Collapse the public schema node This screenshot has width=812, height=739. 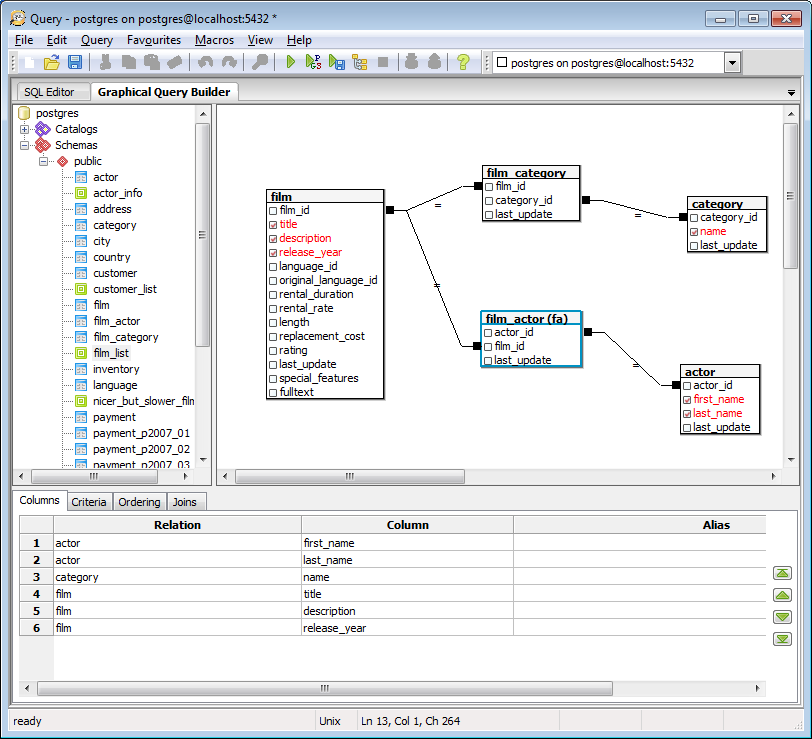[43, 160]
